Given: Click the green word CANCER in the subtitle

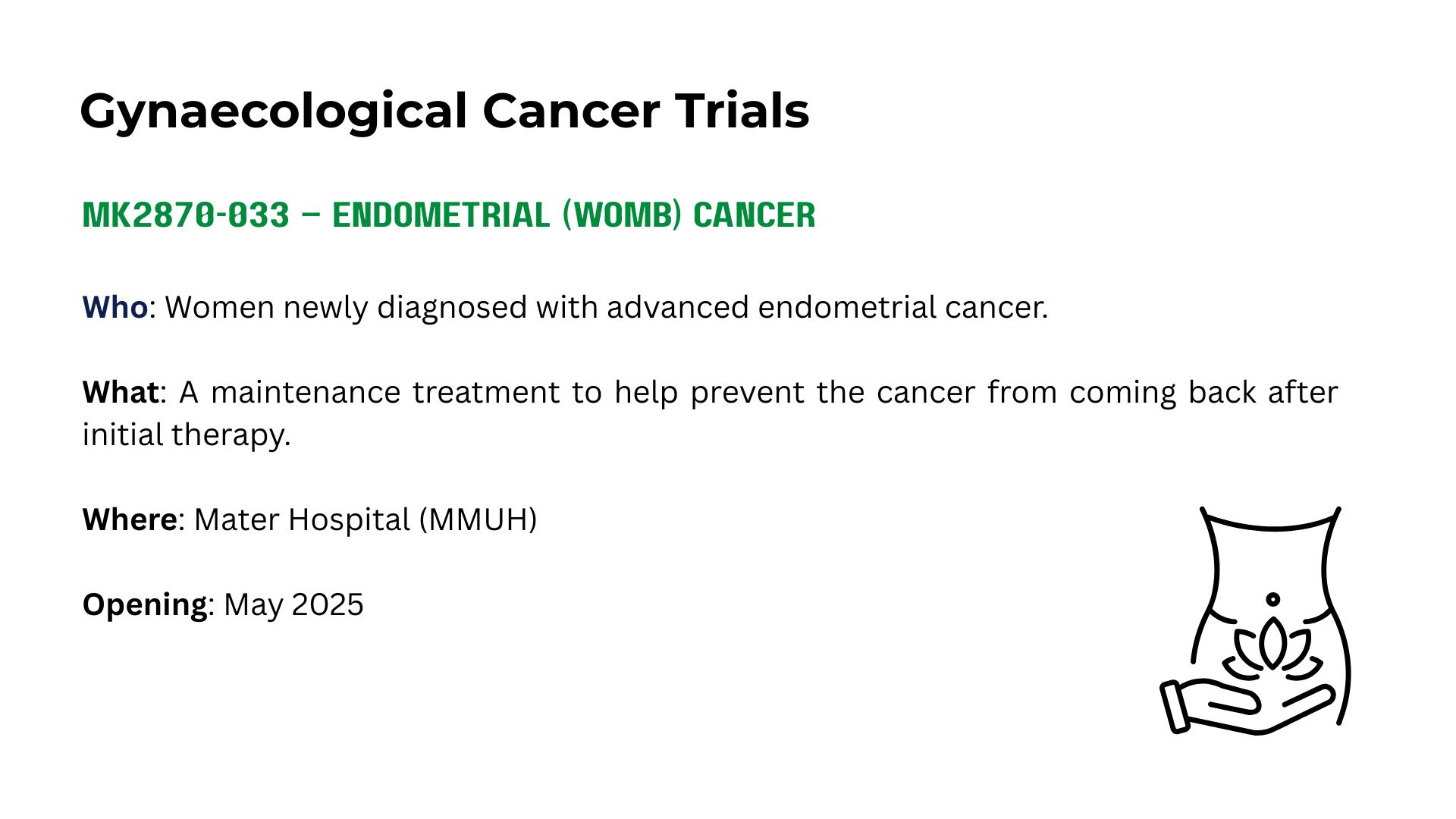Looking at the screenshot, I should coord(755,215).
